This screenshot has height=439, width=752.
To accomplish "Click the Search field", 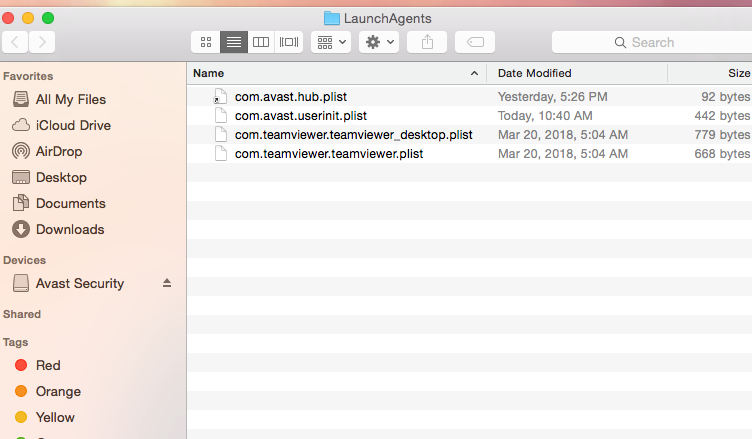I will pos(652,42).
